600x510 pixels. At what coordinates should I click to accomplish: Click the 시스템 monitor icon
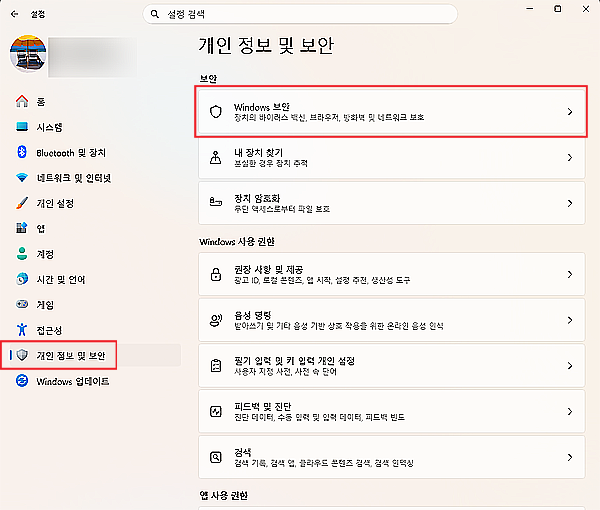22,127
